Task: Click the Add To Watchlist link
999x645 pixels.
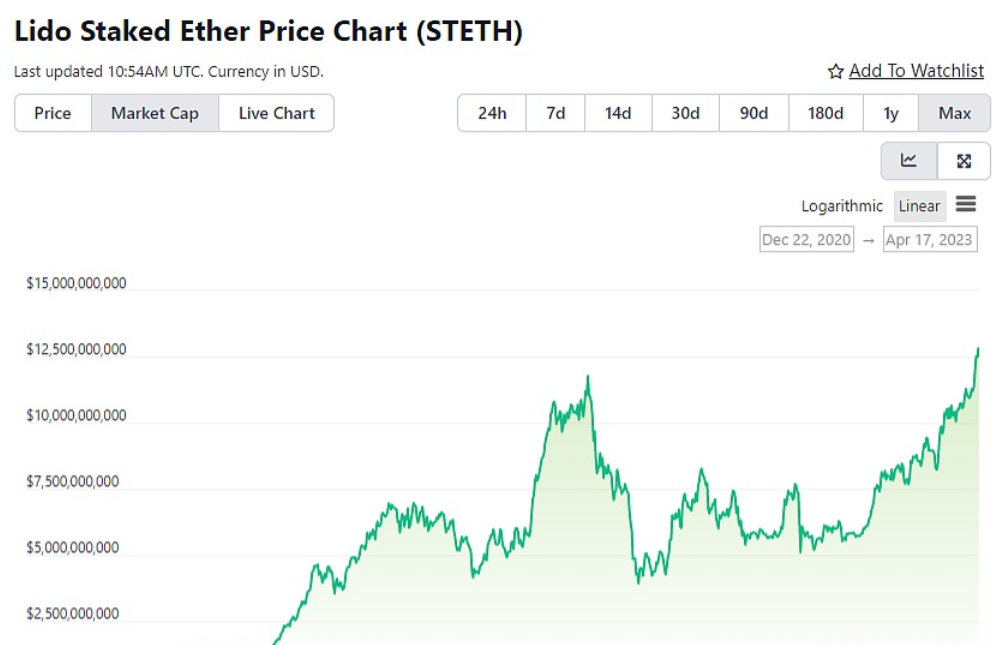Action: click(x=916, y=71)
